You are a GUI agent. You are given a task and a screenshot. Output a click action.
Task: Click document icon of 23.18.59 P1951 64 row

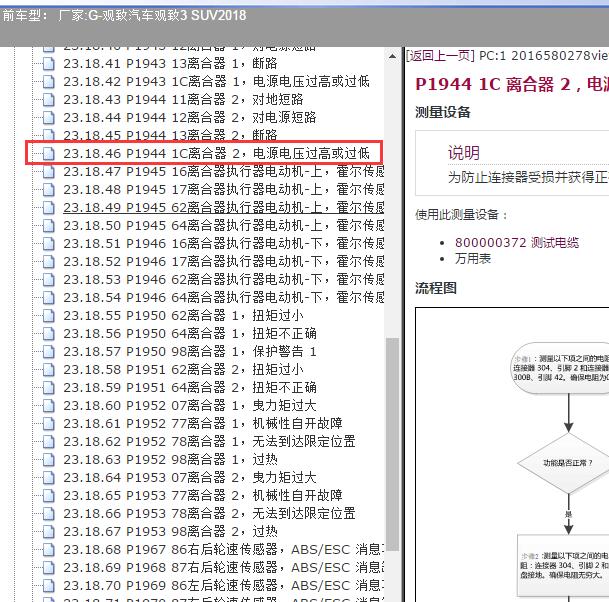[x=49, y=387]
